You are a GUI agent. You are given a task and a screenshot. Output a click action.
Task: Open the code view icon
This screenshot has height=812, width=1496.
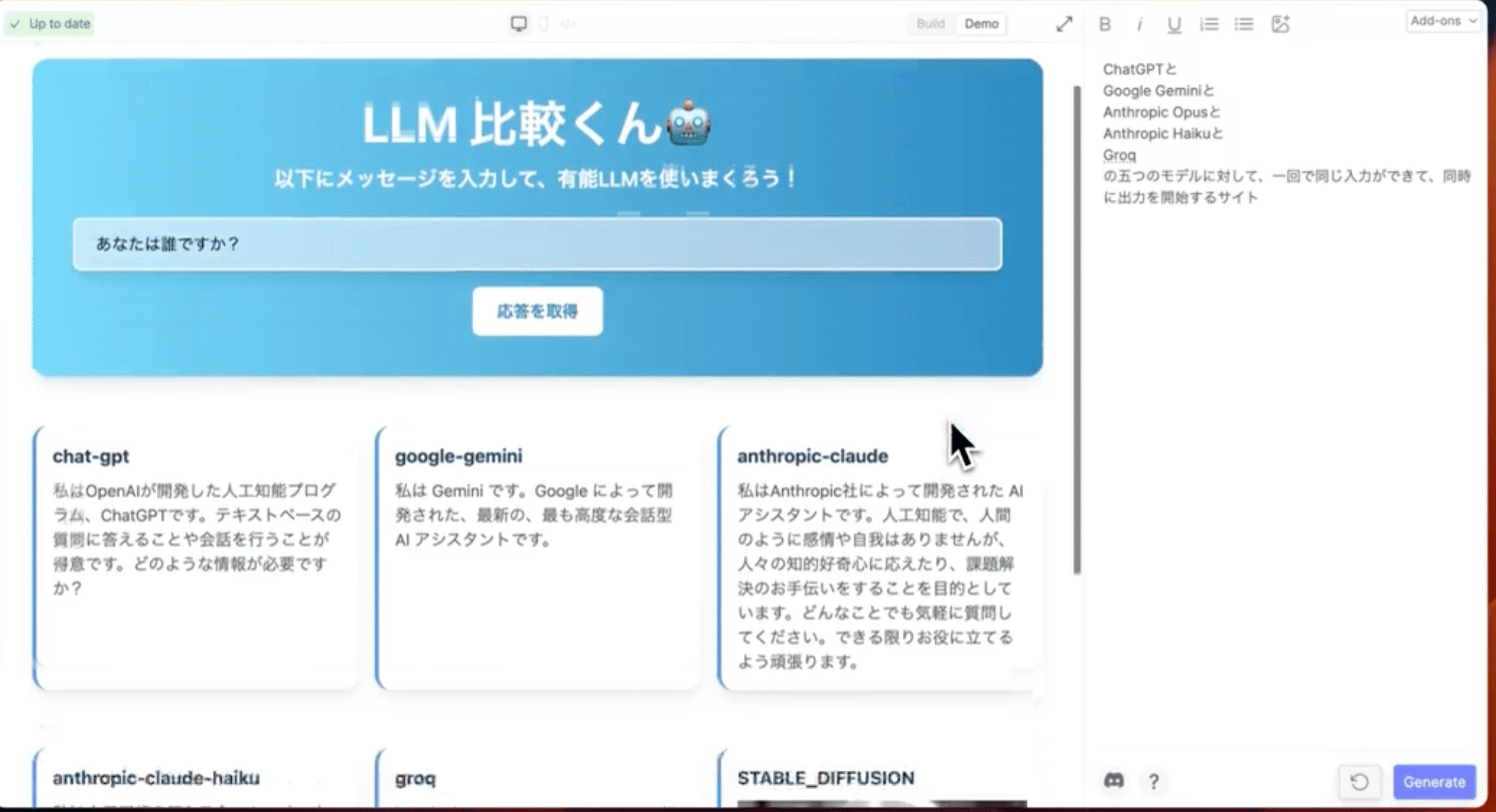click(x=567, y=24)
